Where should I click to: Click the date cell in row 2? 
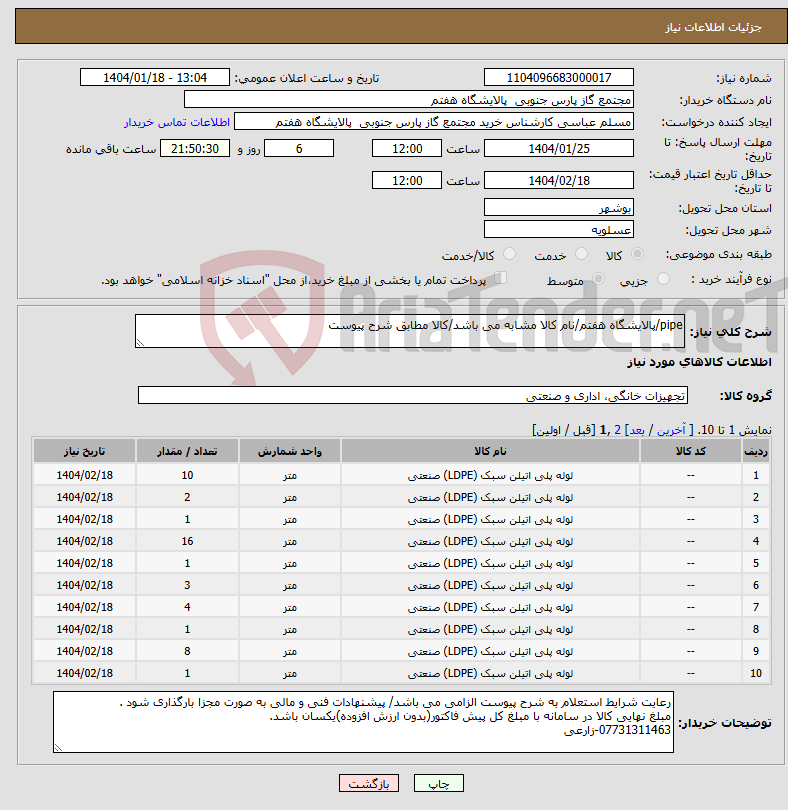(84, 497)
